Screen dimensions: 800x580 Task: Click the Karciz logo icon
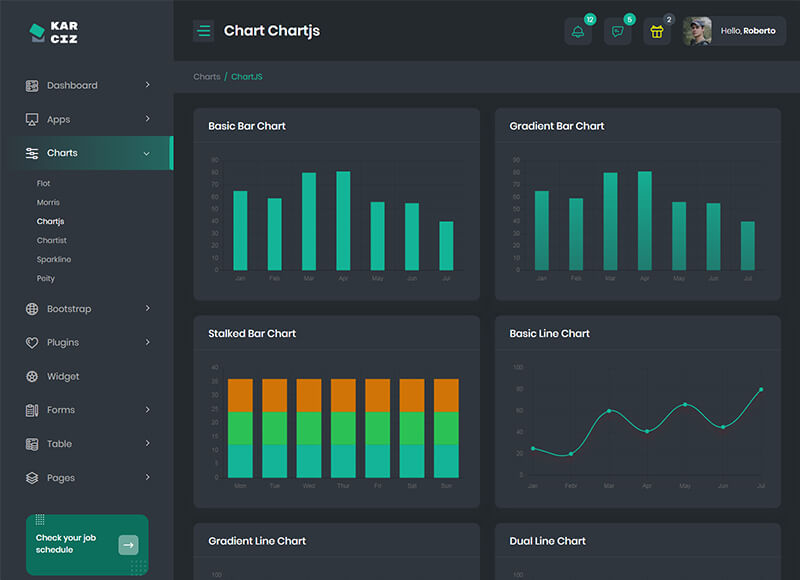37,32
